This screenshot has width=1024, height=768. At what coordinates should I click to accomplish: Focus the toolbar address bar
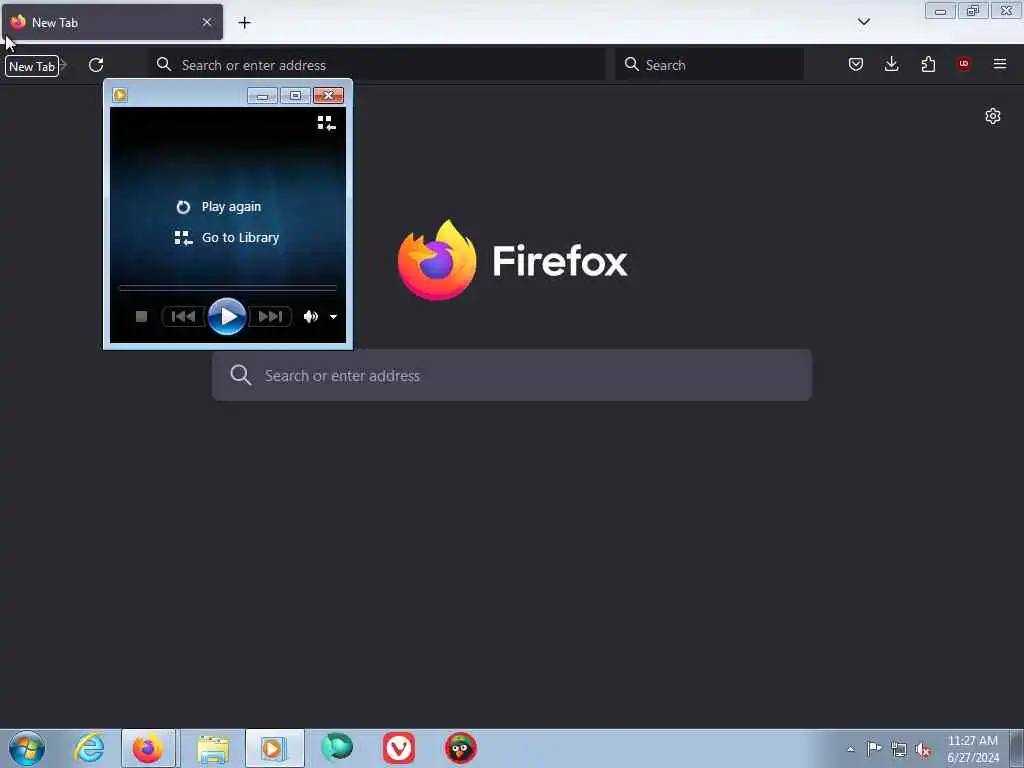pyautogui.click(x=377, y=65)
